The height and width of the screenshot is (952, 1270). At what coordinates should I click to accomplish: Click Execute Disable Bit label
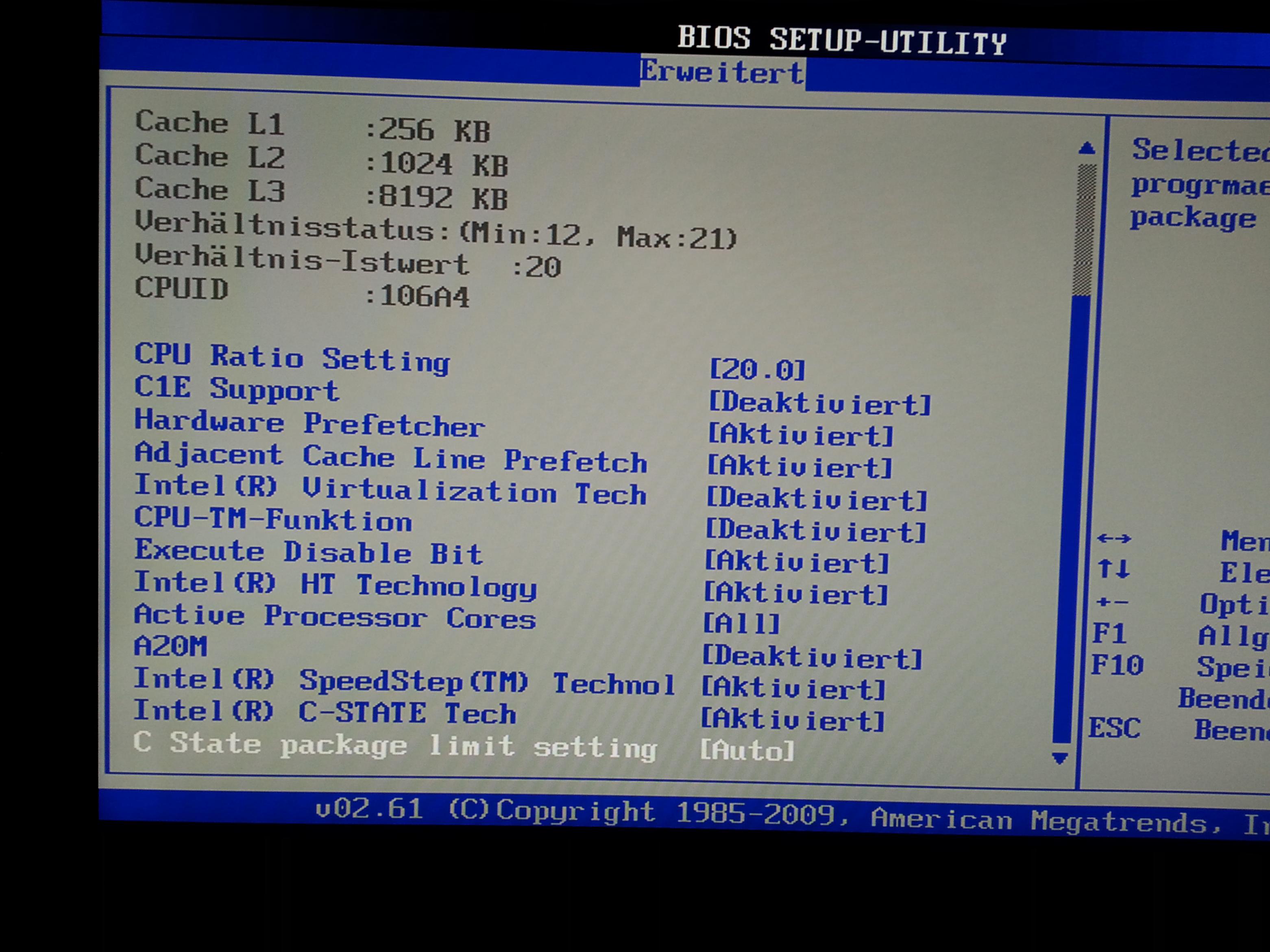click(x=308, y=552)
